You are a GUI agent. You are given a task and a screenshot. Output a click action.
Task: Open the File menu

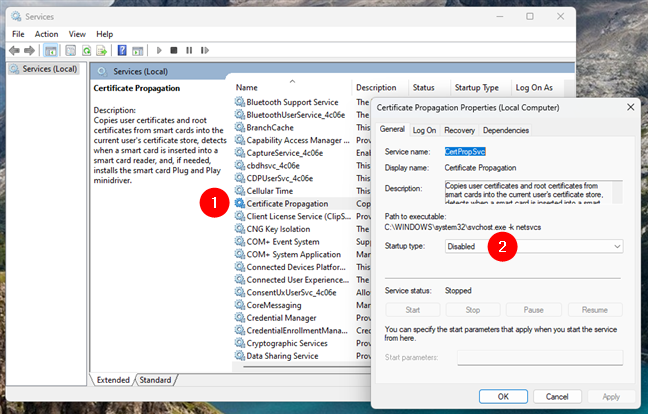[18, 34]
